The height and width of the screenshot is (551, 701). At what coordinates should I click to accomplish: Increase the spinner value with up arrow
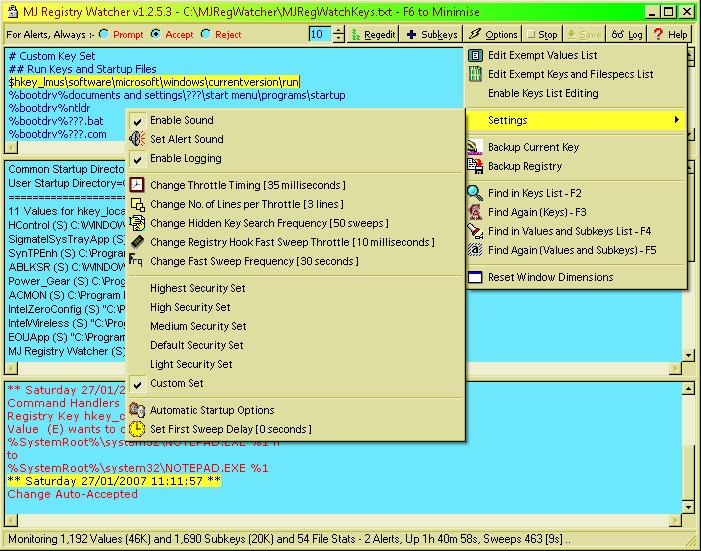[339, 31]
